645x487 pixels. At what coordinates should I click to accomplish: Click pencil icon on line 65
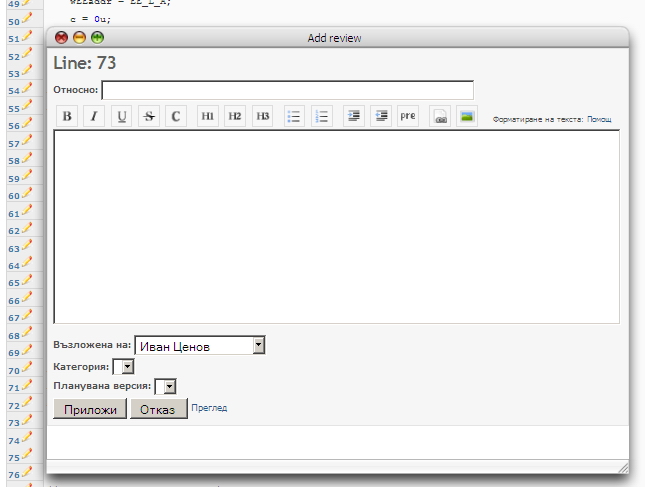point(27,280)
